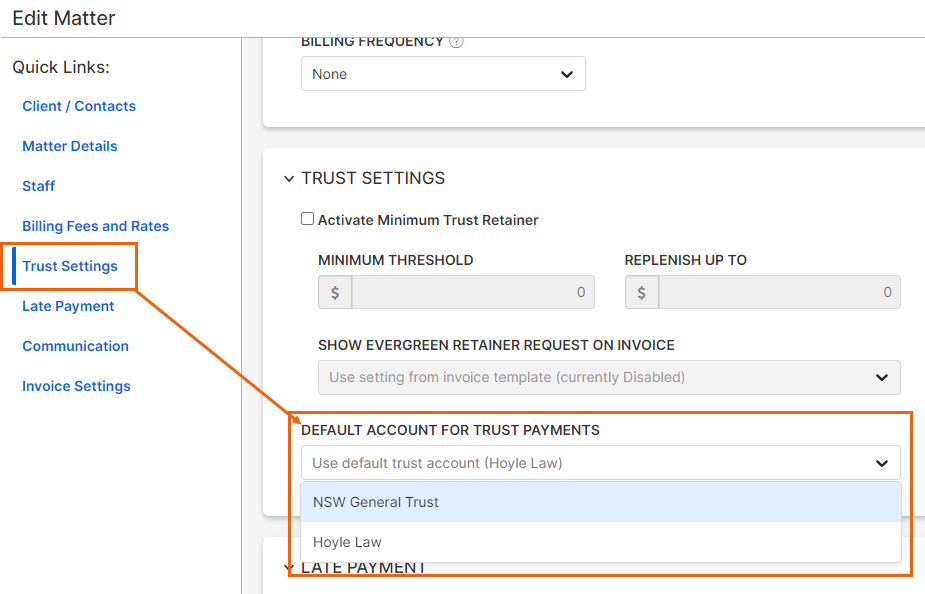The image size is (925, 594).
Task: Click the Trust Settings section heading
Action: coord(373,178)
